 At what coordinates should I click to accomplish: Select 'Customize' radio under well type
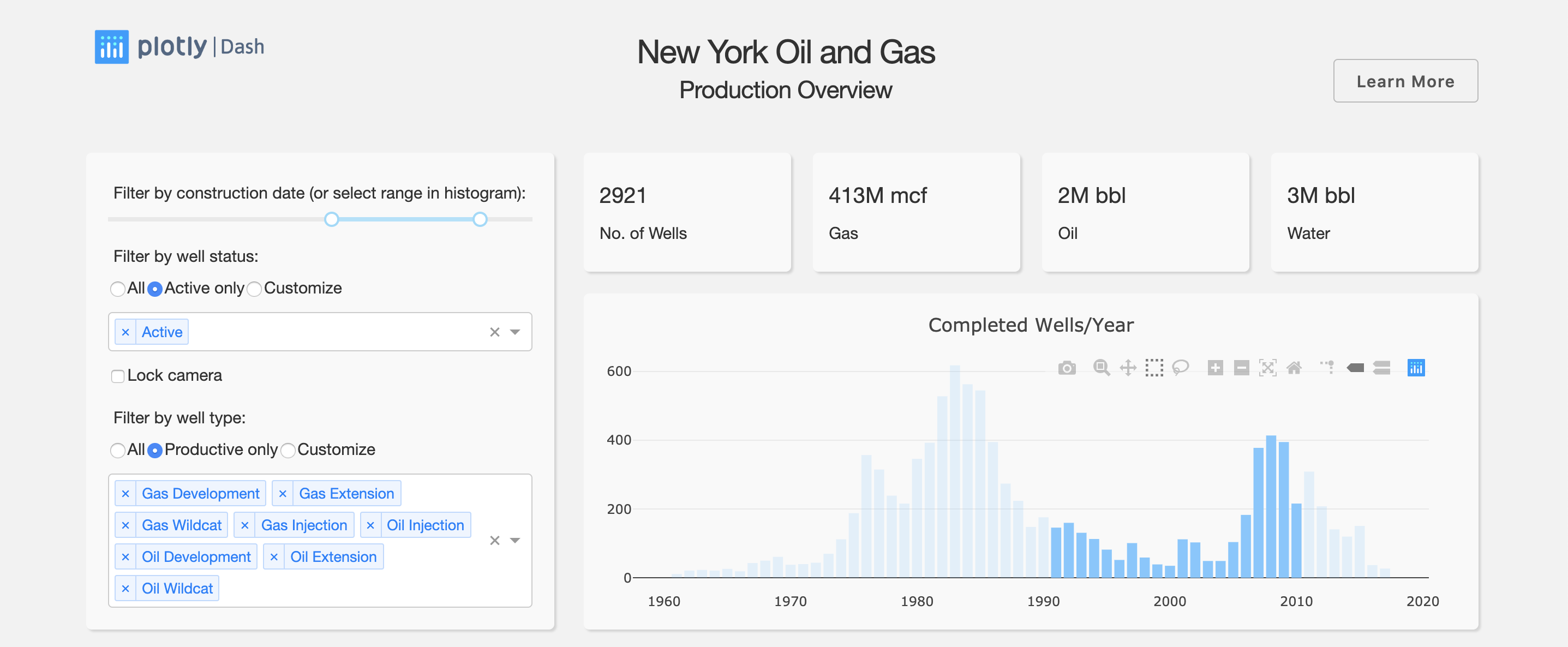pos(289,451)
